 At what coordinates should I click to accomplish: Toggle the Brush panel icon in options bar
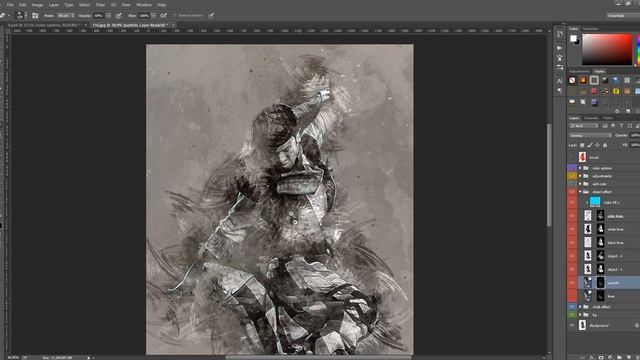click(35, 16)
